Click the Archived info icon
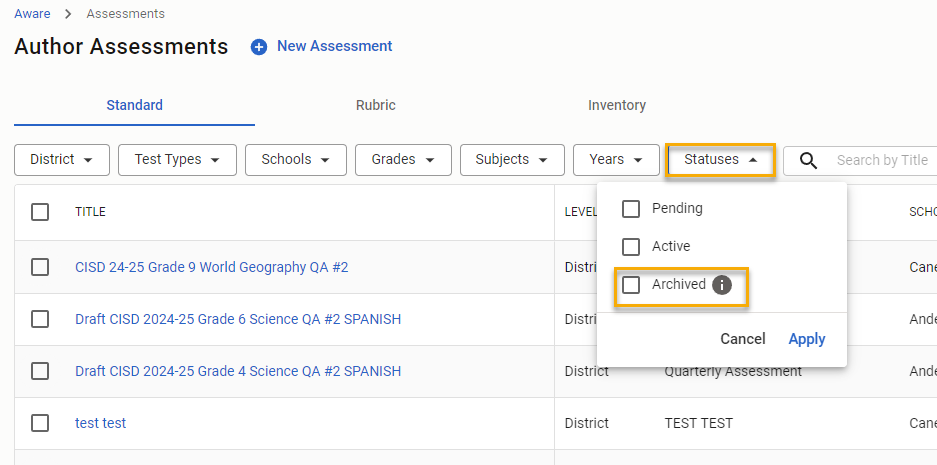The height and width of the screenshot is (465, 937). pyautogui.click(x=722, y=285)
